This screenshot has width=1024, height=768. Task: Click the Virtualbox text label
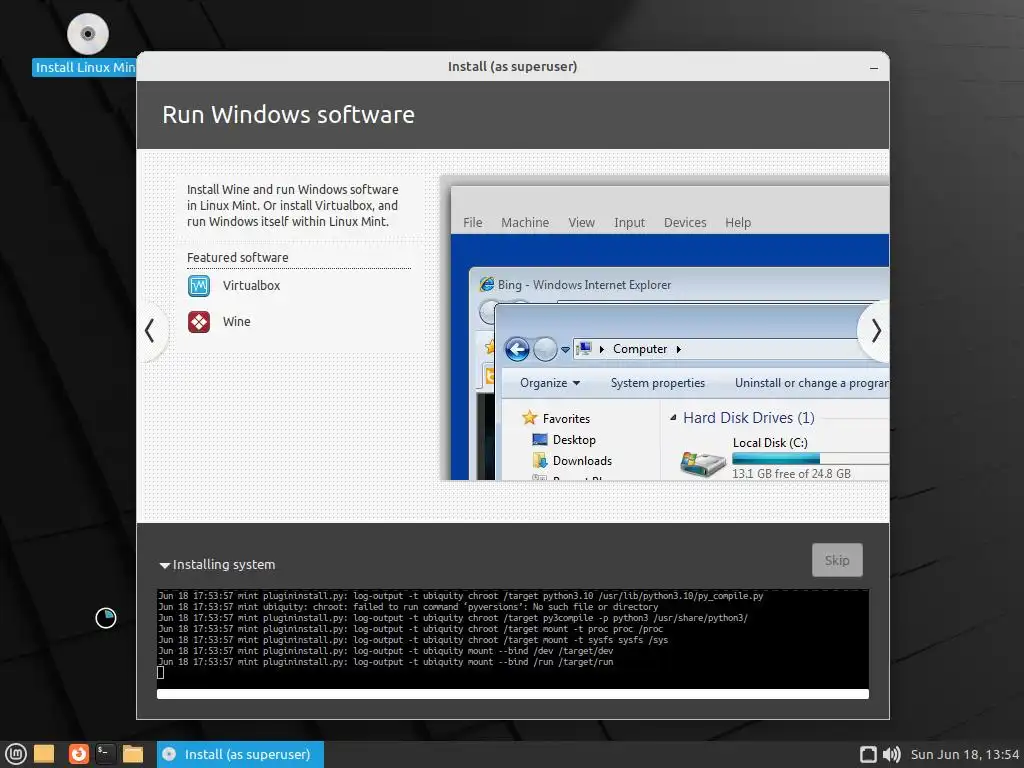point(251,286)
